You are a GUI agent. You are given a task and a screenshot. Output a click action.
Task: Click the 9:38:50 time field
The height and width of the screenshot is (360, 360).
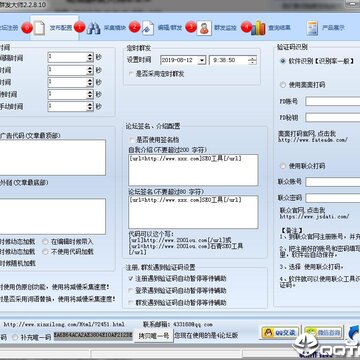[229, 60]
